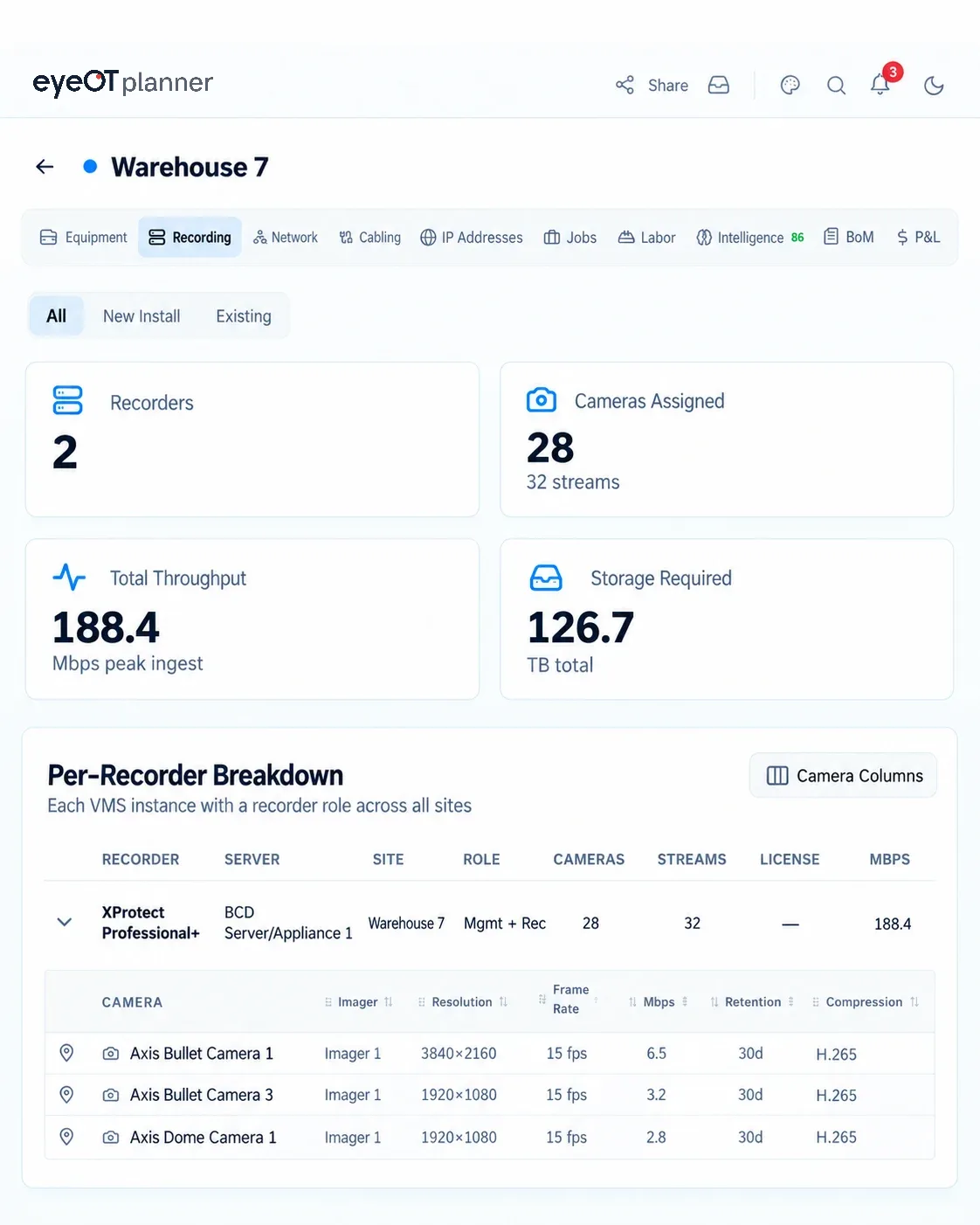Open the Equipment tab
The image size is (980, 1225).
(x=84, y=238)
